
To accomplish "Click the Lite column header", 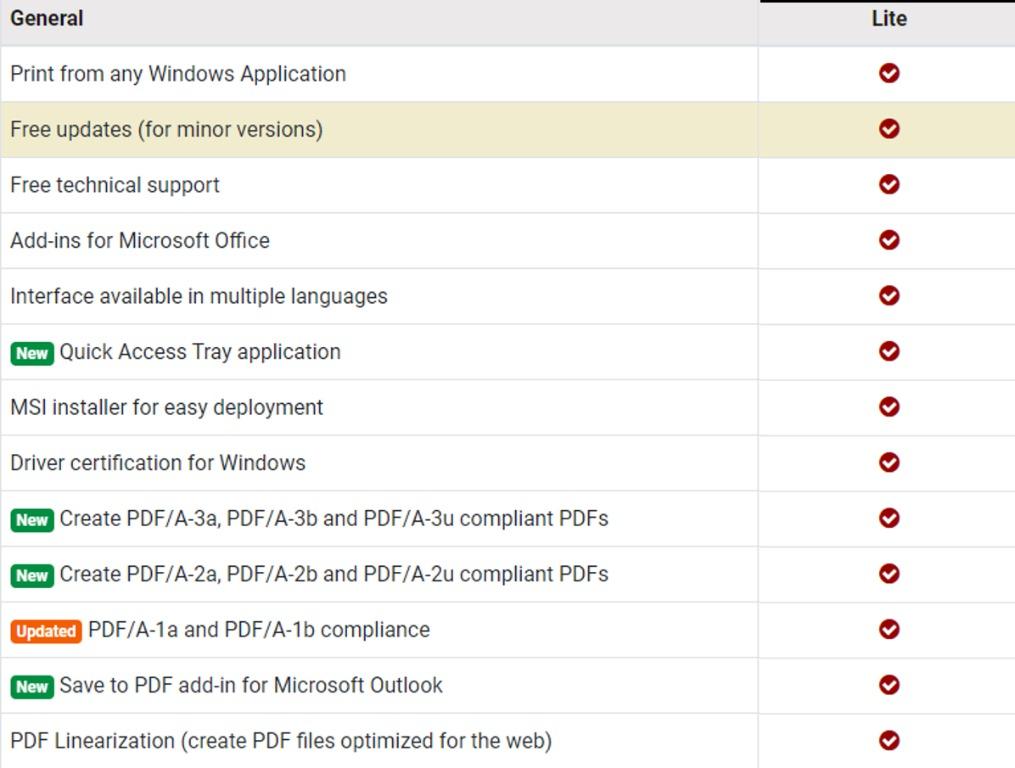I will coord(888,18).
